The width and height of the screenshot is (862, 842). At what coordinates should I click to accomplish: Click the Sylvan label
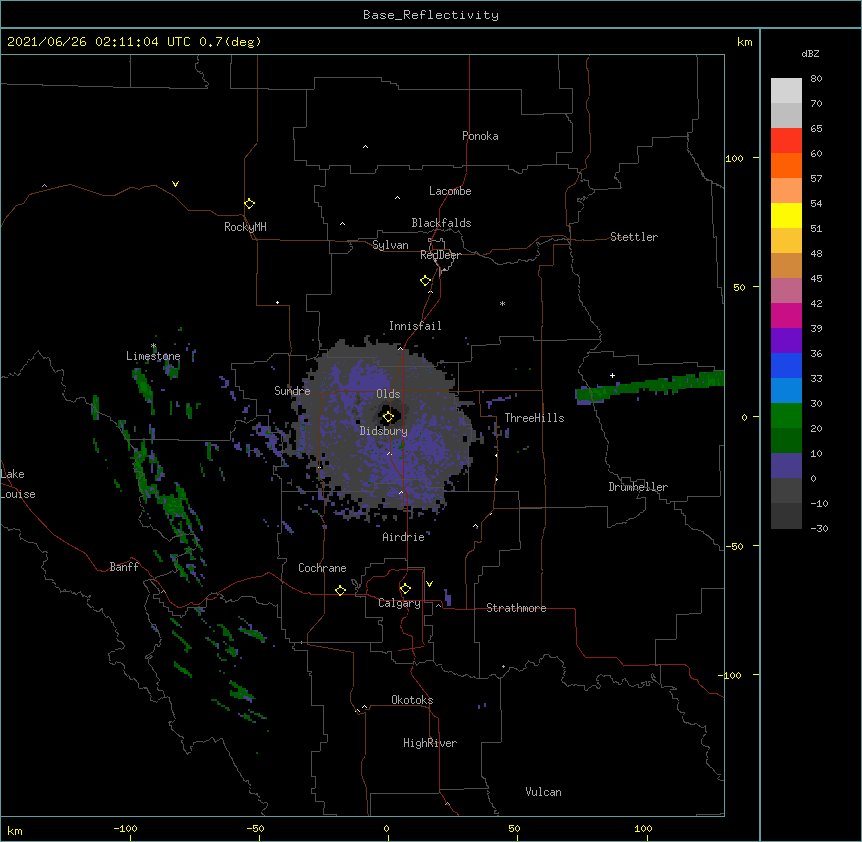pyautogui.click(x=390, y=245)
